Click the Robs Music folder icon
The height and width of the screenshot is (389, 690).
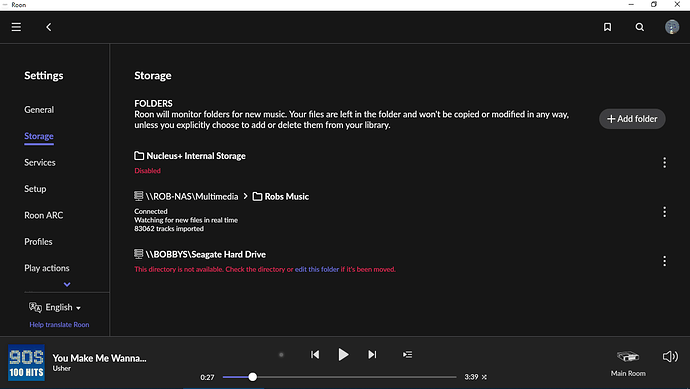tap(257, 196)
